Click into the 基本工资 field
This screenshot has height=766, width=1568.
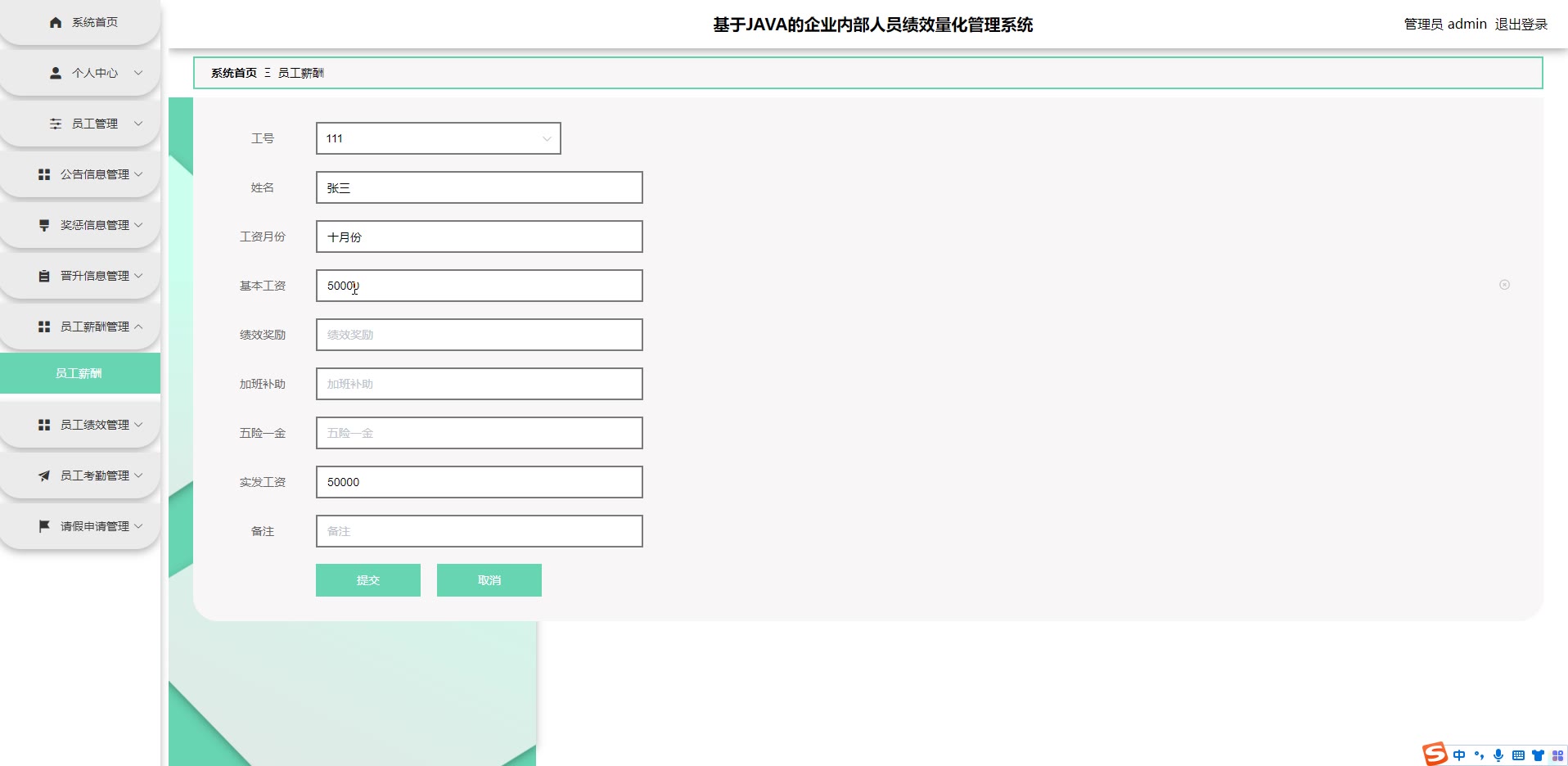(x=480, y=286)
